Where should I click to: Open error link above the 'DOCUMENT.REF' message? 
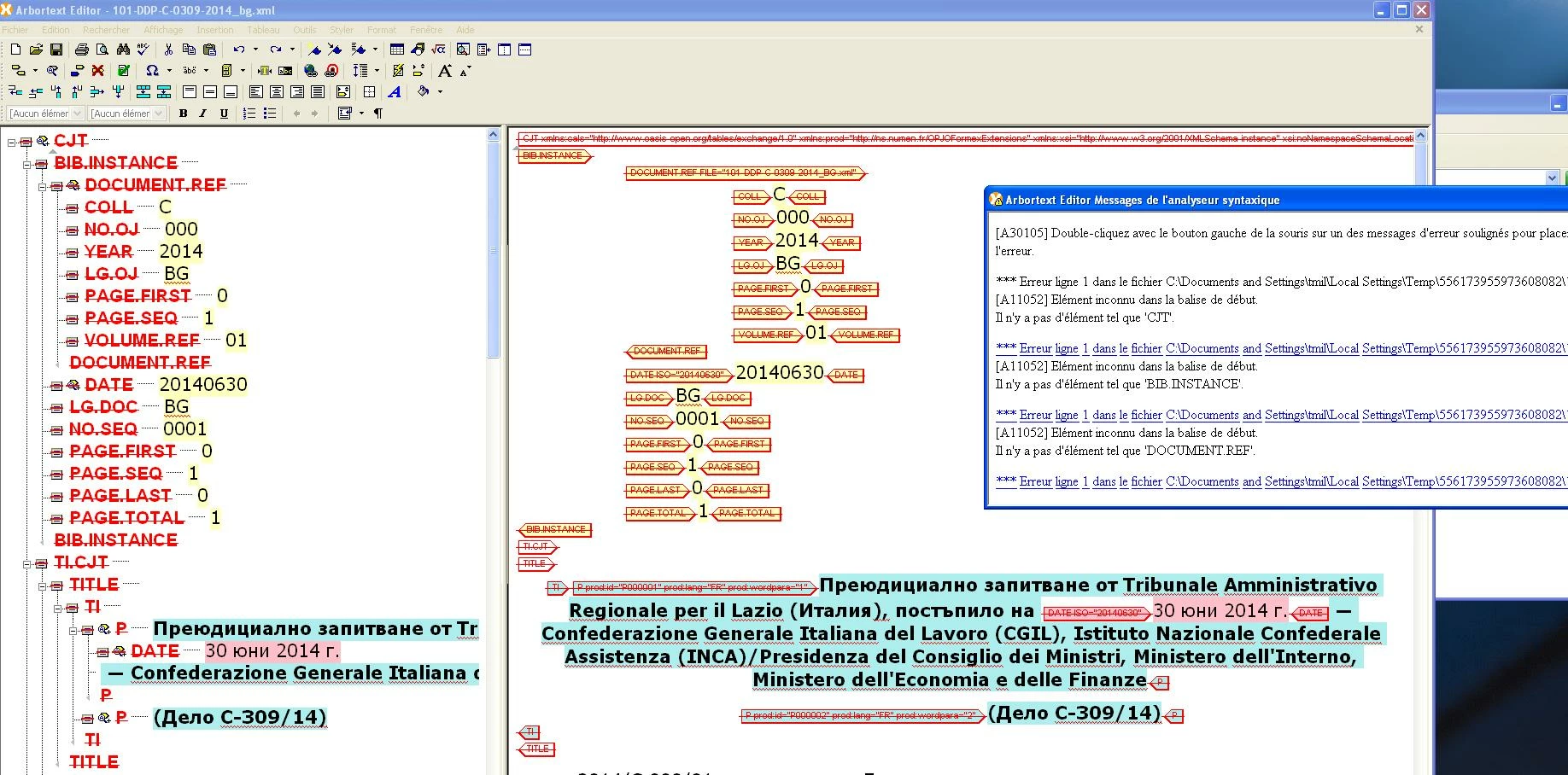coord(1281,415)
